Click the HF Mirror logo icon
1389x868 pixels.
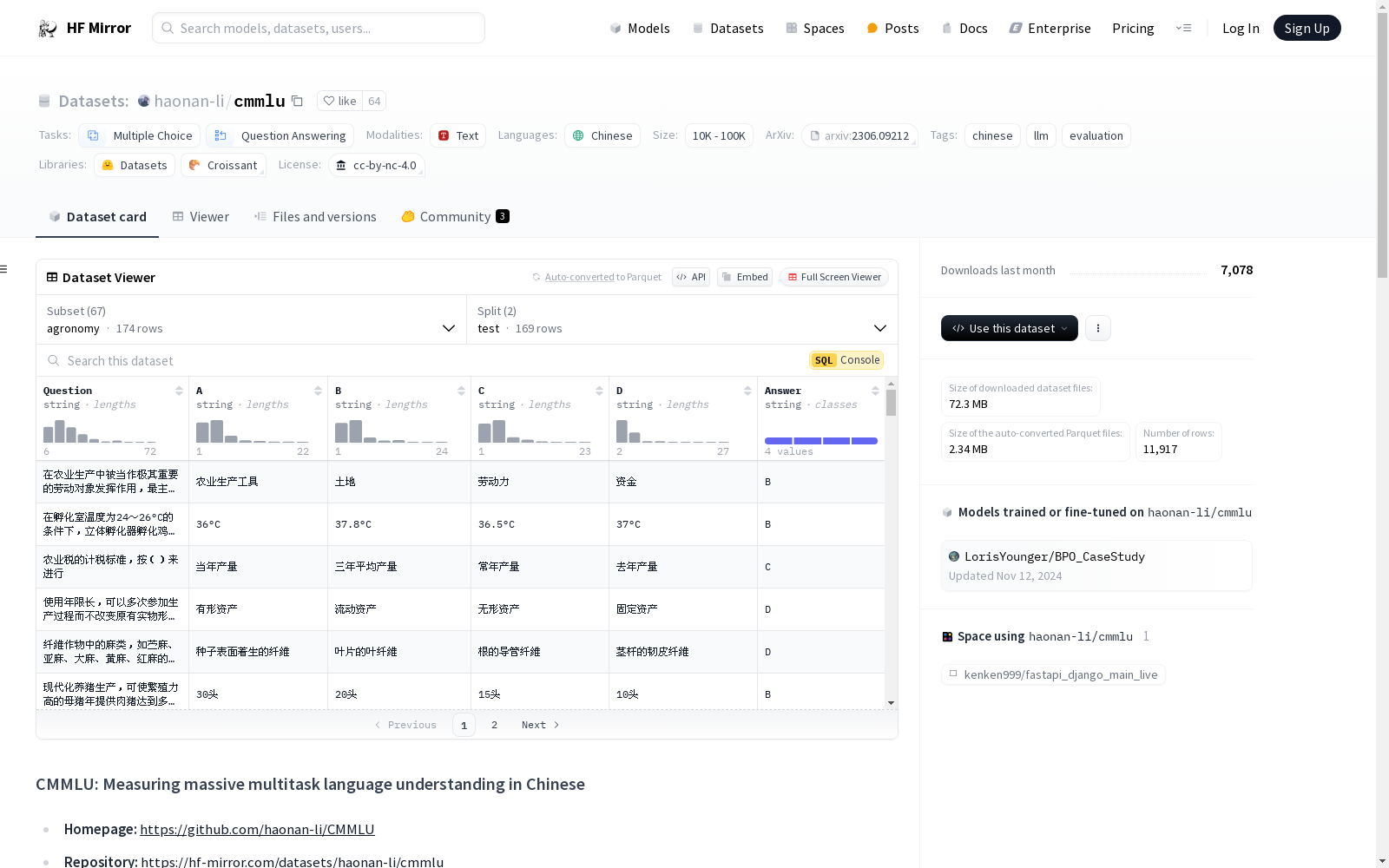click(x=47, y=28)
